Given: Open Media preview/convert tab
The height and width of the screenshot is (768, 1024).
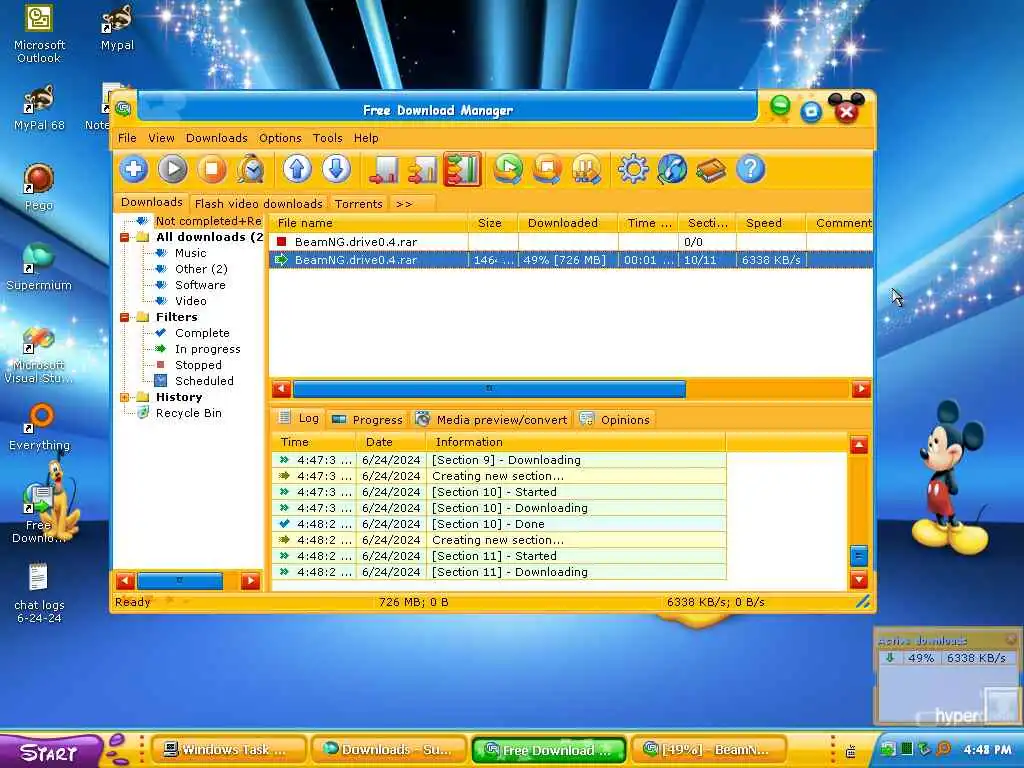Looking at the screenshot, I should (x=492, y=419).
